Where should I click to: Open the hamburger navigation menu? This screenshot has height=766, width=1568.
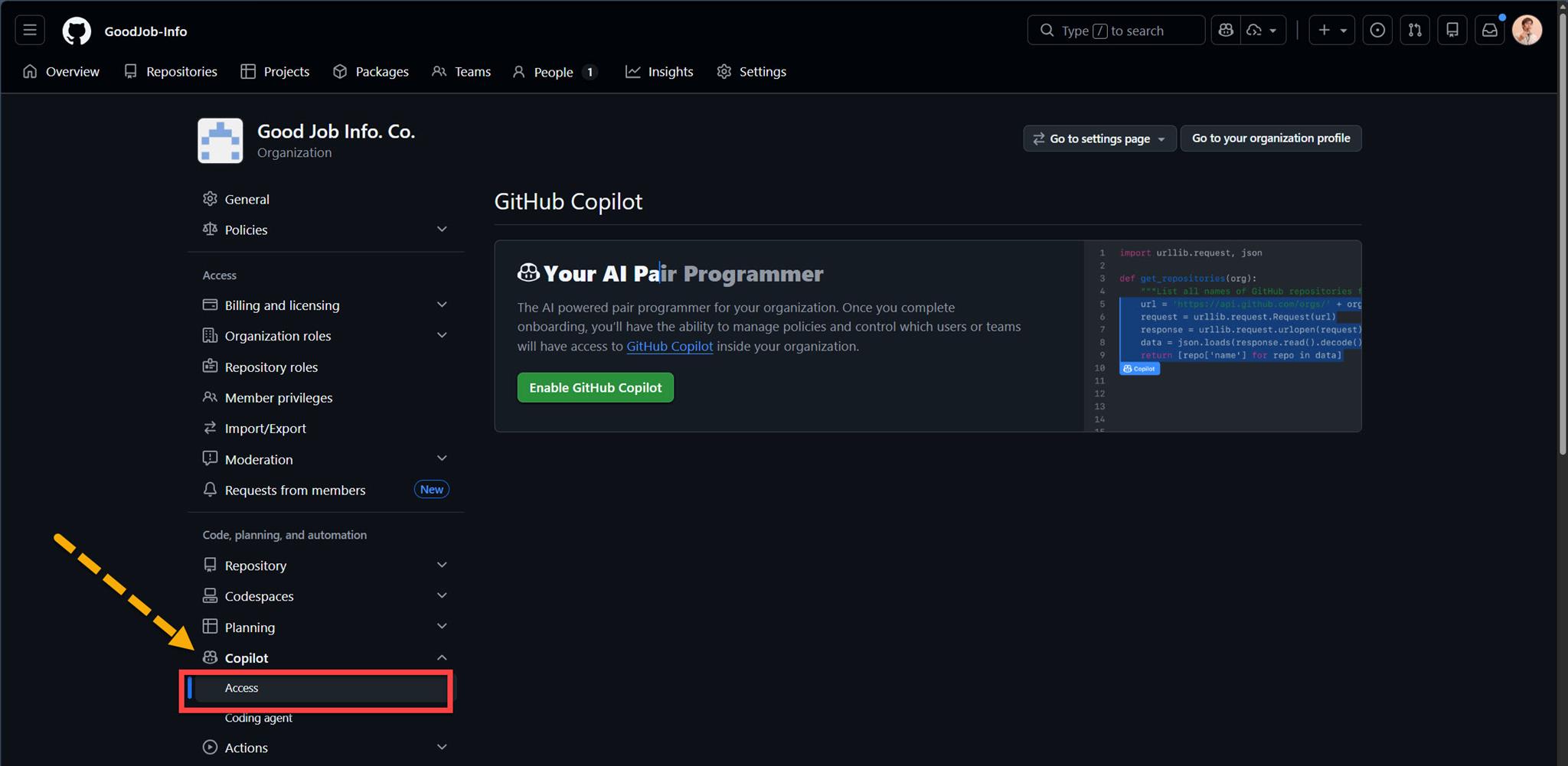30,31
